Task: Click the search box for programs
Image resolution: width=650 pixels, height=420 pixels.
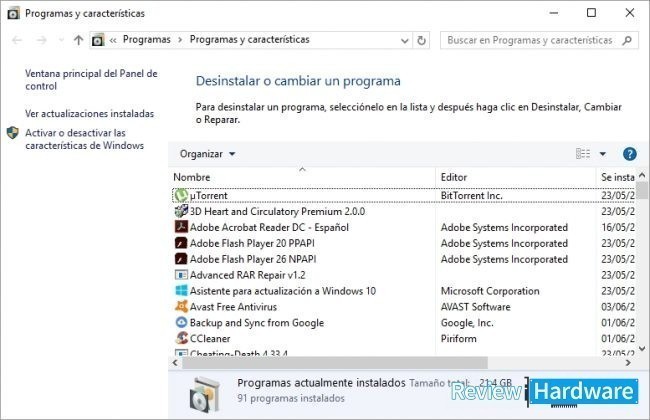Action: pyautogui.click(x=539, y=40)
